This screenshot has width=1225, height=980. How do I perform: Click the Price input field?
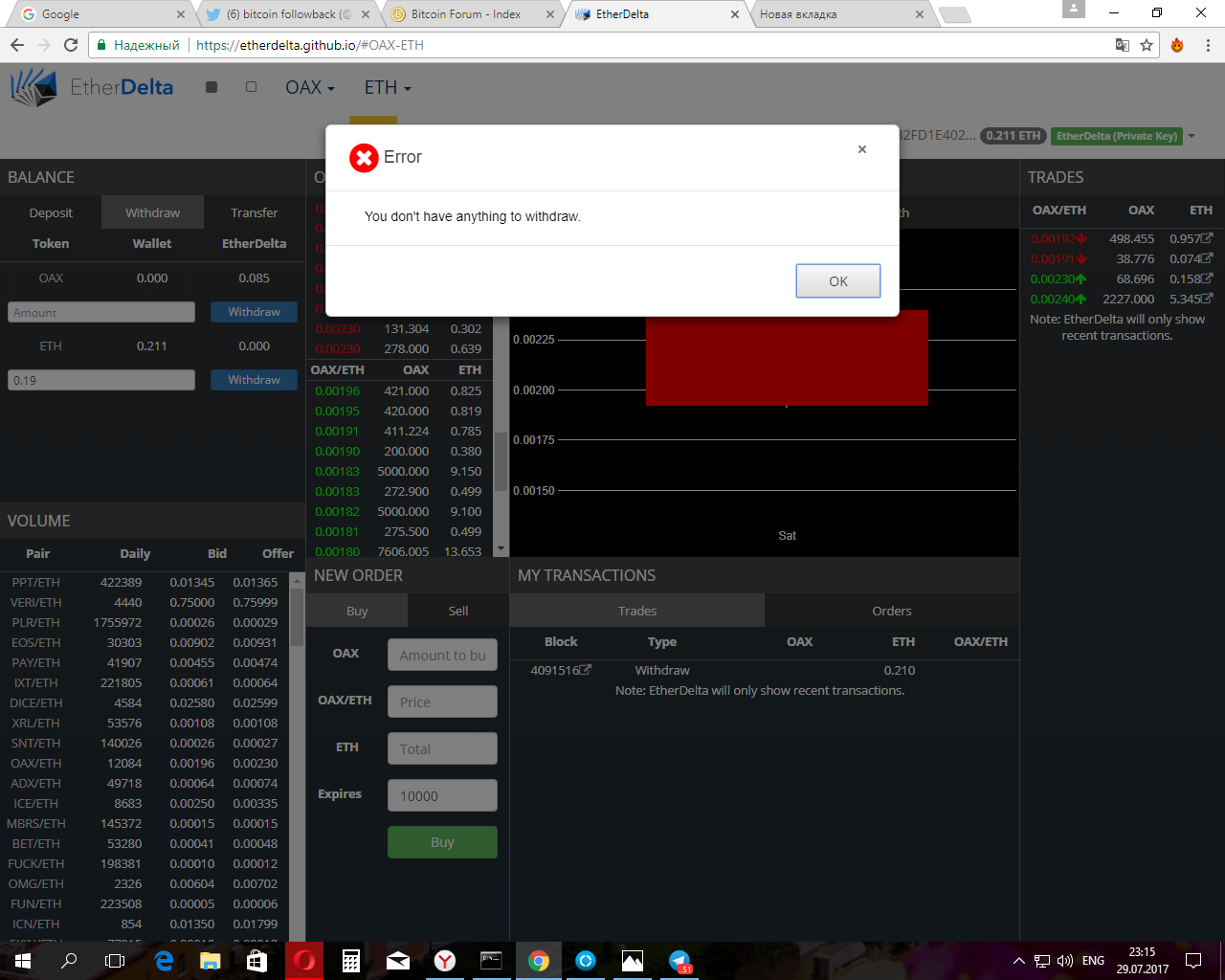click(x=442, y=702)
